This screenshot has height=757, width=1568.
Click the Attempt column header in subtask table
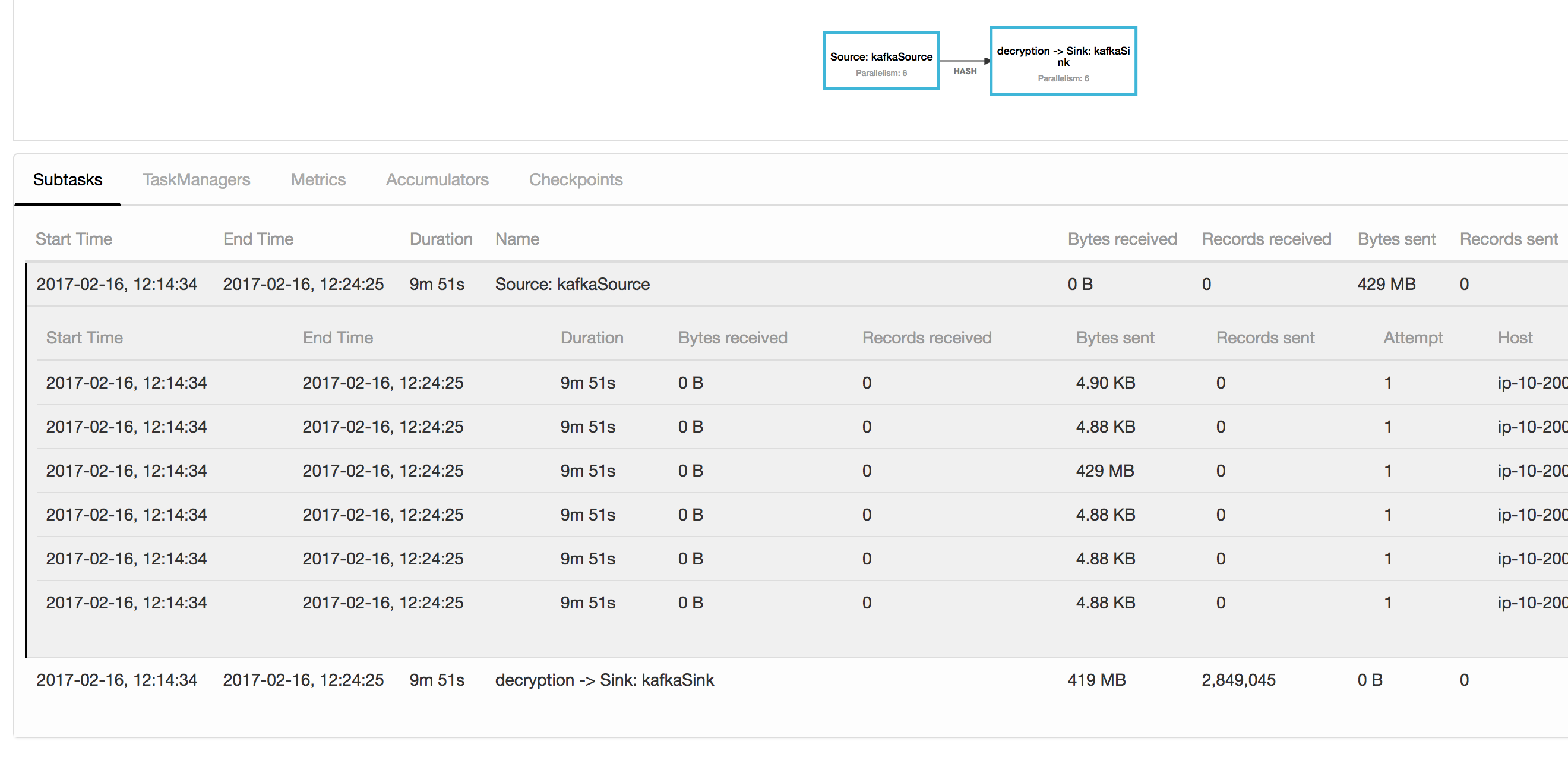tap(1412, 338)
